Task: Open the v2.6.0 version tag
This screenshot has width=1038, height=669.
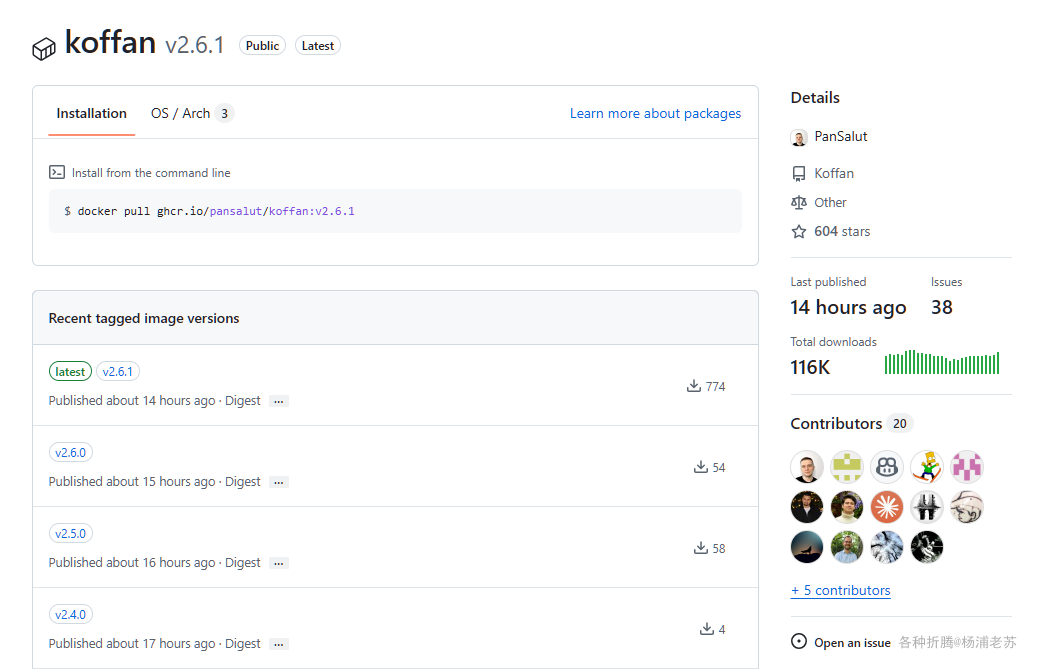Action: pos(71,453)
